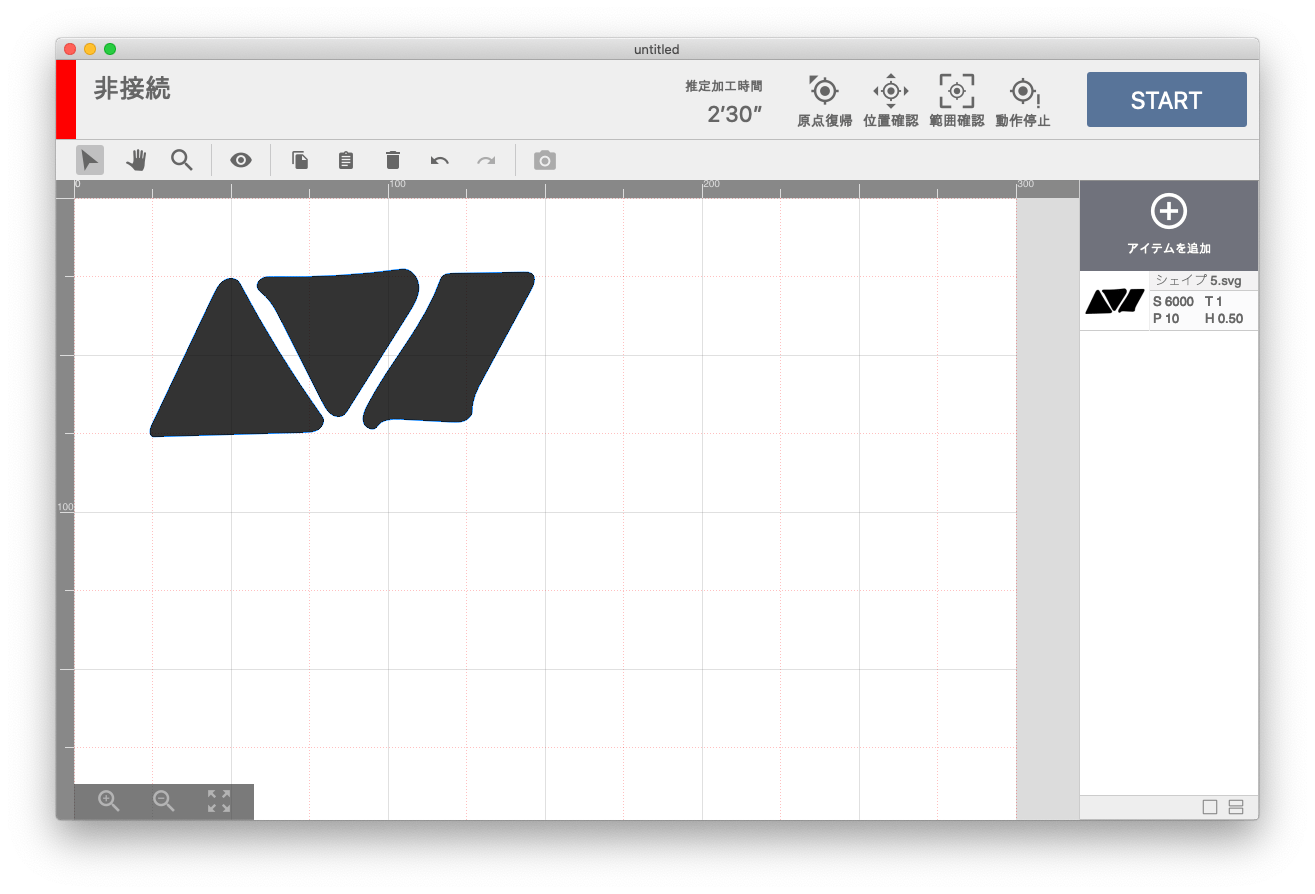The width and height of the screenshot is (1315, 894).
Task: Switch to single panel view icon
Action: (x=1210, y=807)
